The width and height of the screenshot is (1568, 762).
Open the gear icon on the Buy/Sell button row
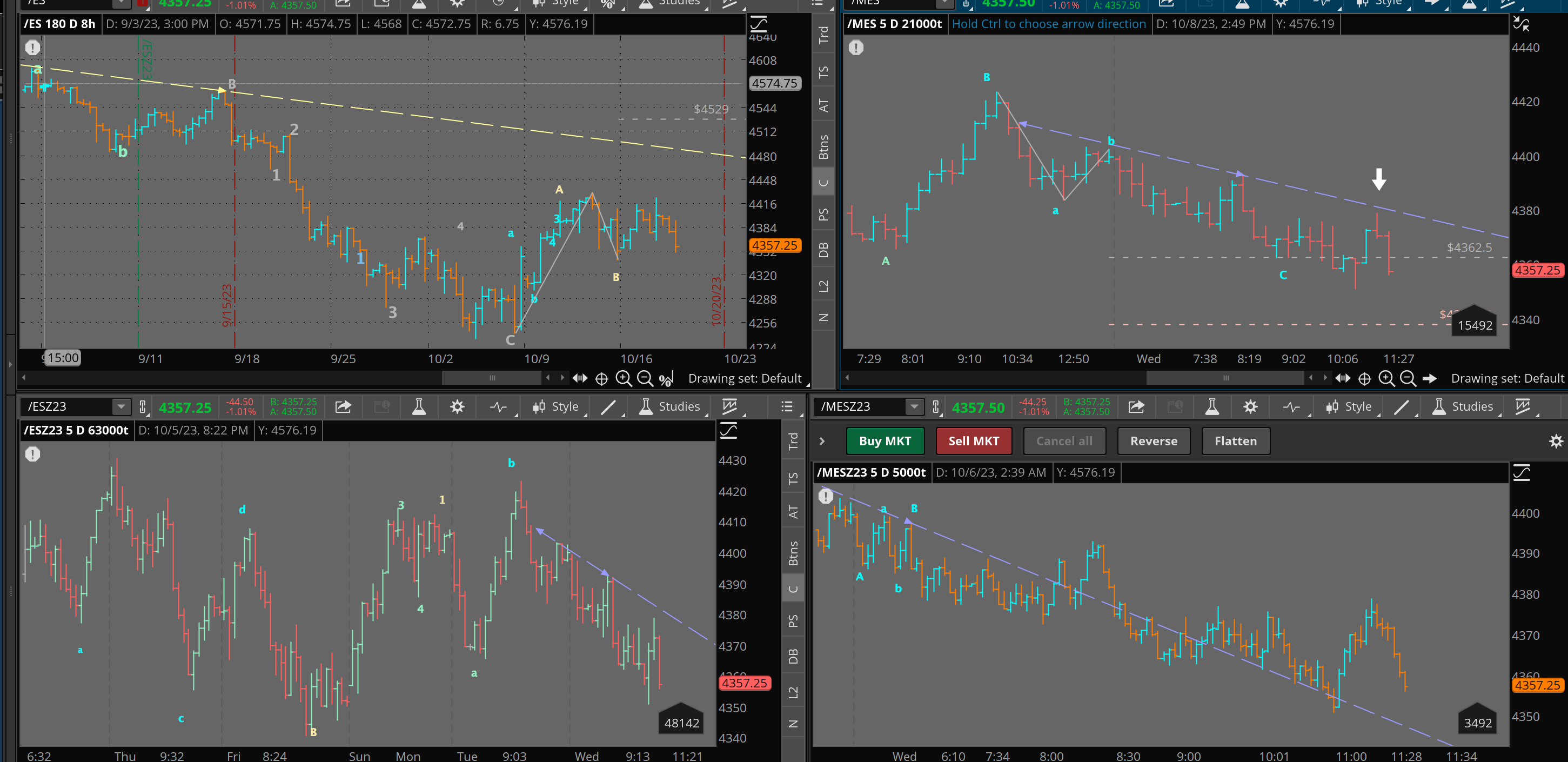pyautogui.click(x=1556, y=441)
